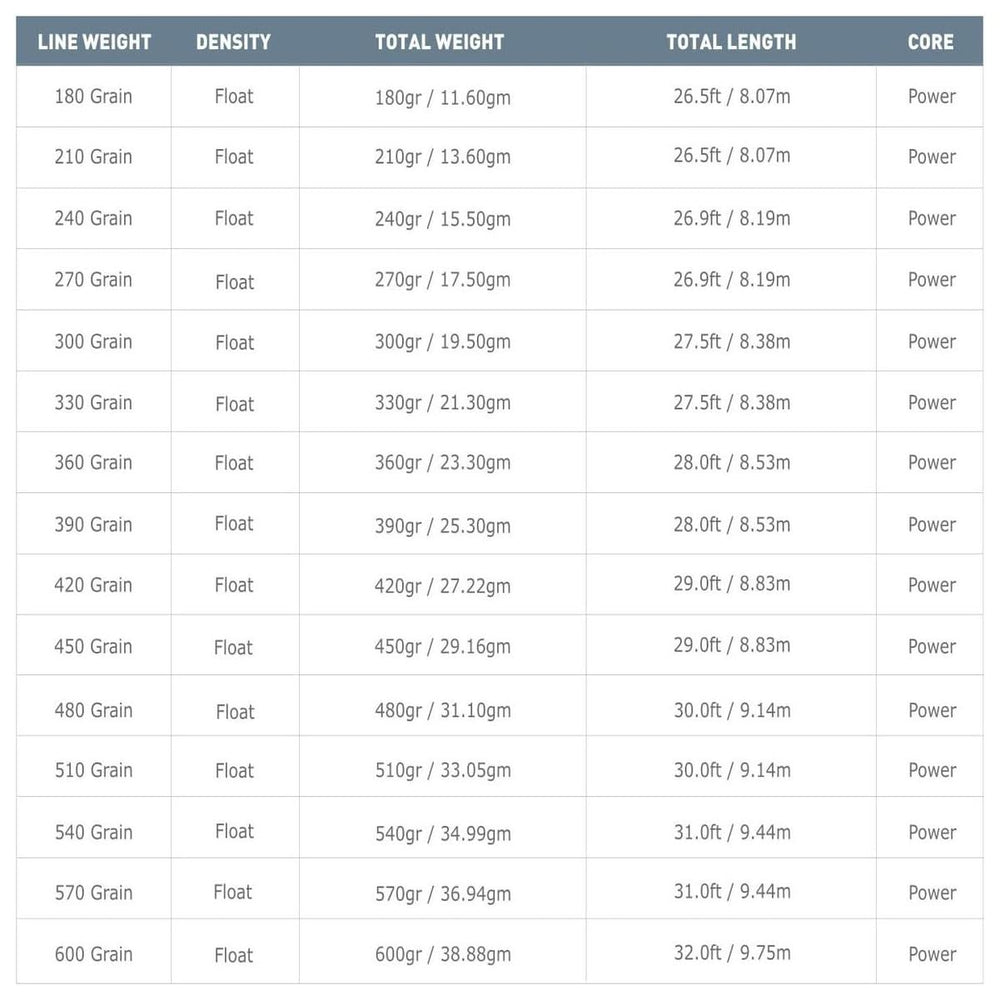Screen dimensions: 1000x1000
Task: Select the 540 Grain line weight
Action: tap(94, 832)
